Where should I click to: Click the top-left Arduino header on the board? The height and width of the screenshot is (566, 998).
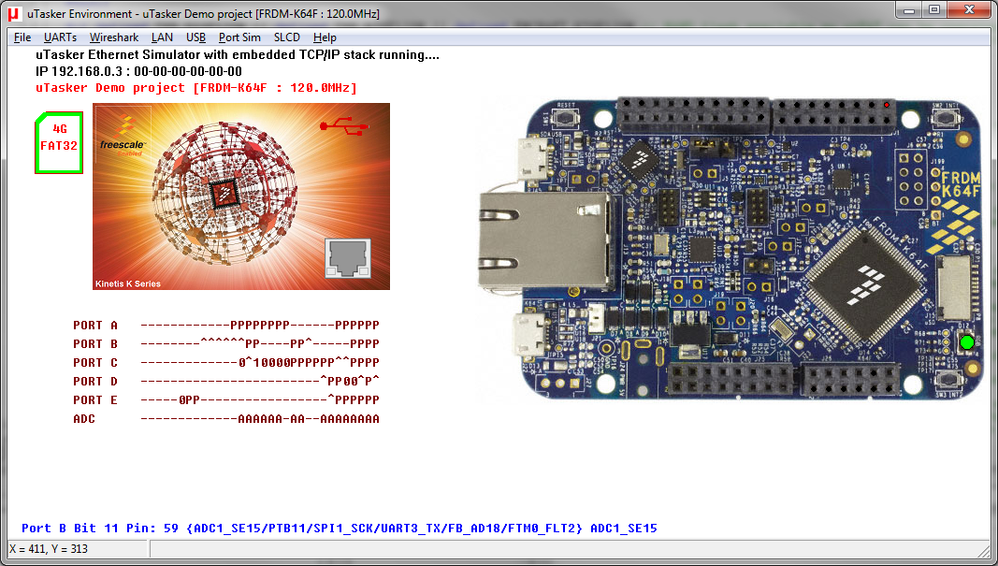pyautogui.click(x=694, y=115)
